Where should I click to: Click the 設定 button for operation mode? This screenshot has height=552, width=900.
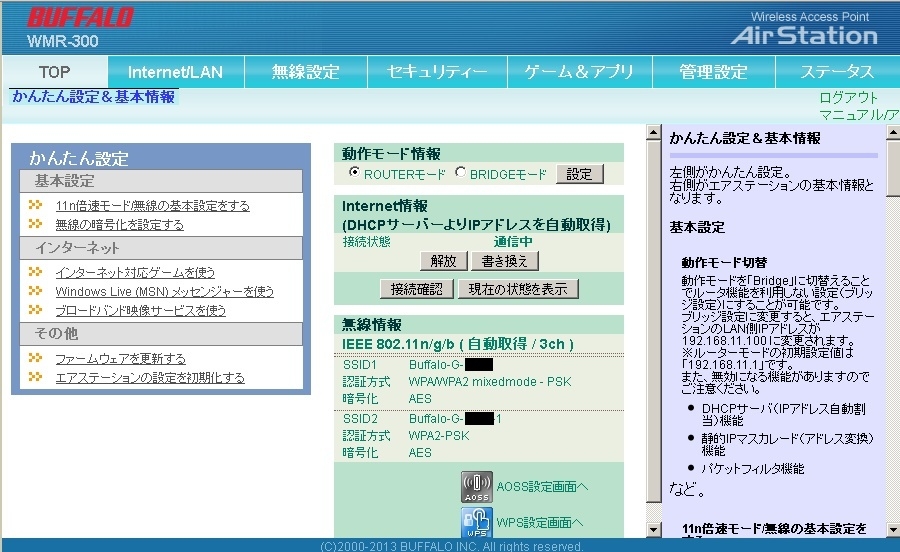[x=580, y=174]
